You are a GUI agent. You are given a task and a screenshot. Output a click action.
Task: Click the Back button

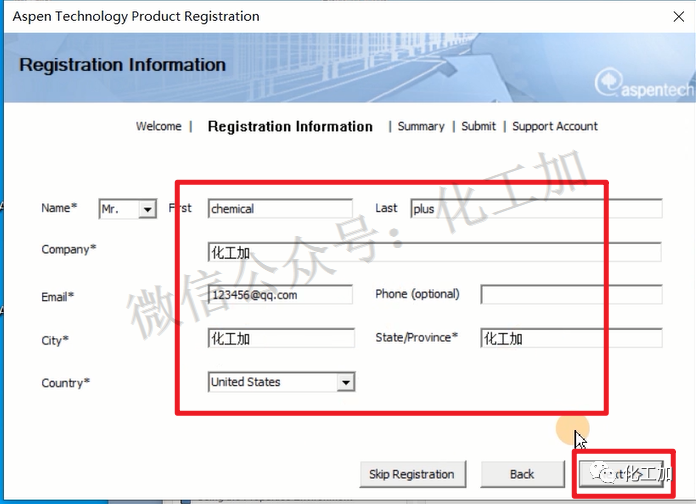point(522,474)
